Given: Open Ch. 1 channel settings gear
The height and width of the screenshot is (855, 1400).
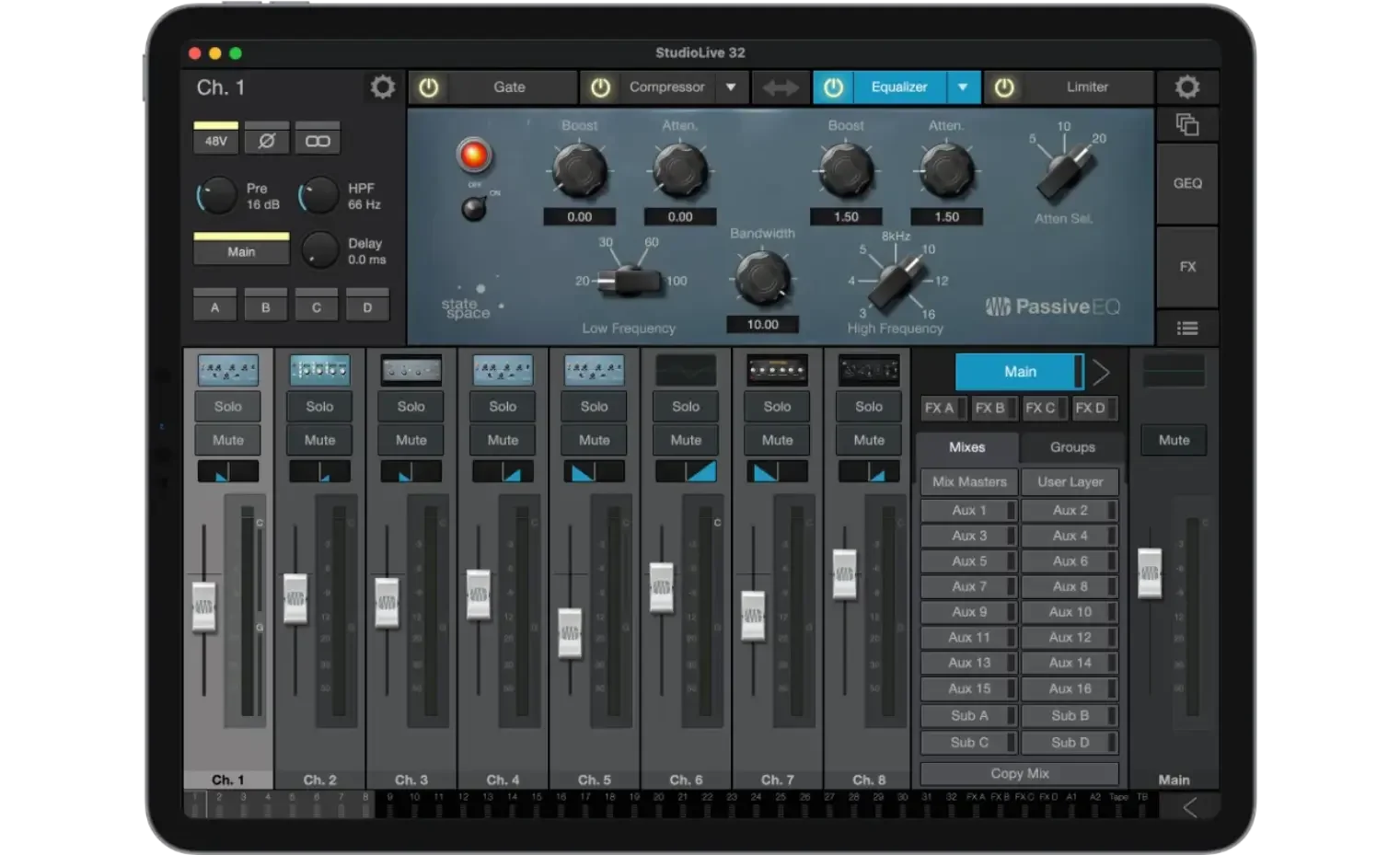Looking at the screenshot, I should tap(382, 87).
